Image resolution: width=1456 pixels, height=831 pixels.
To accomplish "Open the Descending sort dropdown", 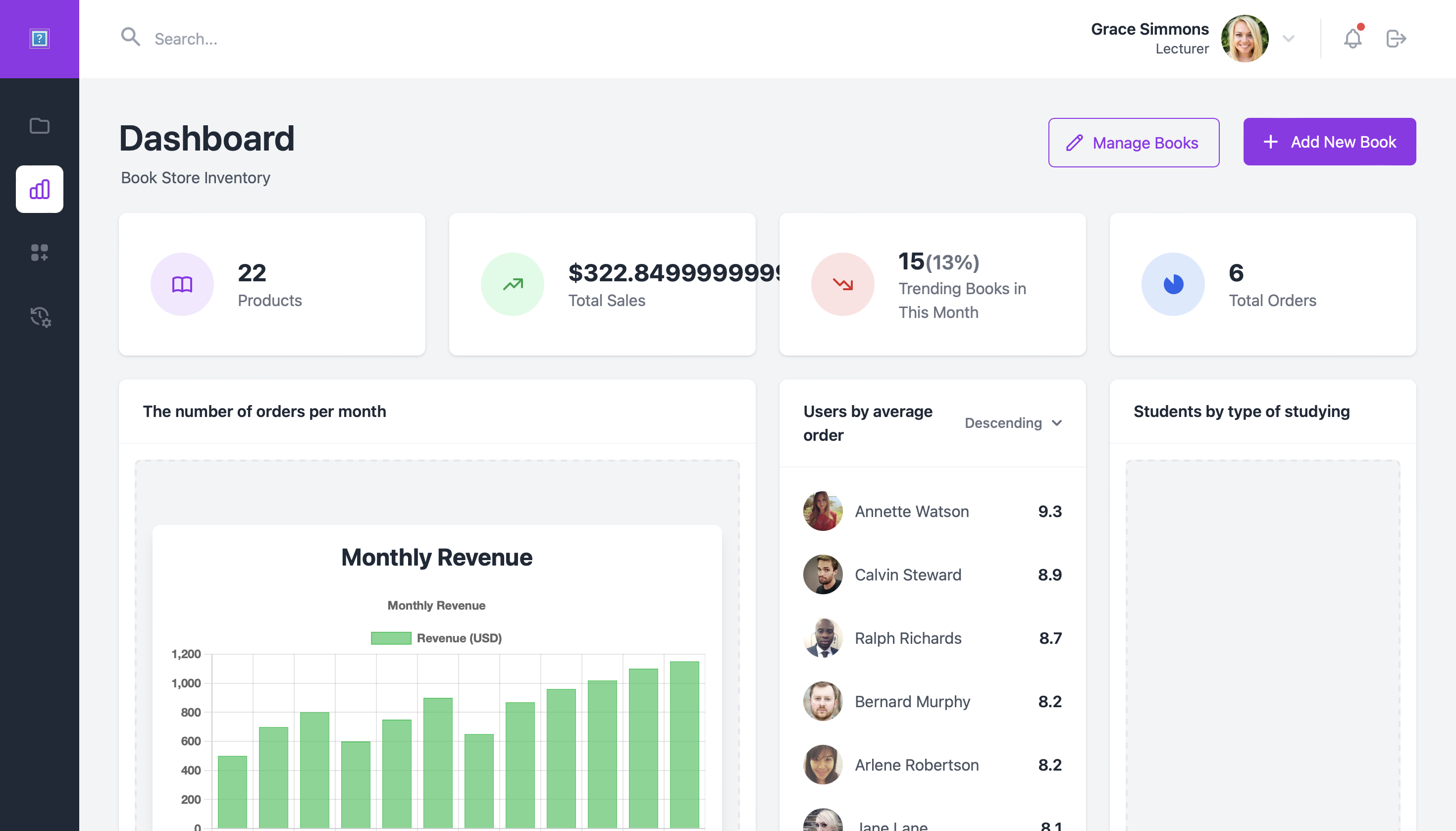I will [1013, 423].
